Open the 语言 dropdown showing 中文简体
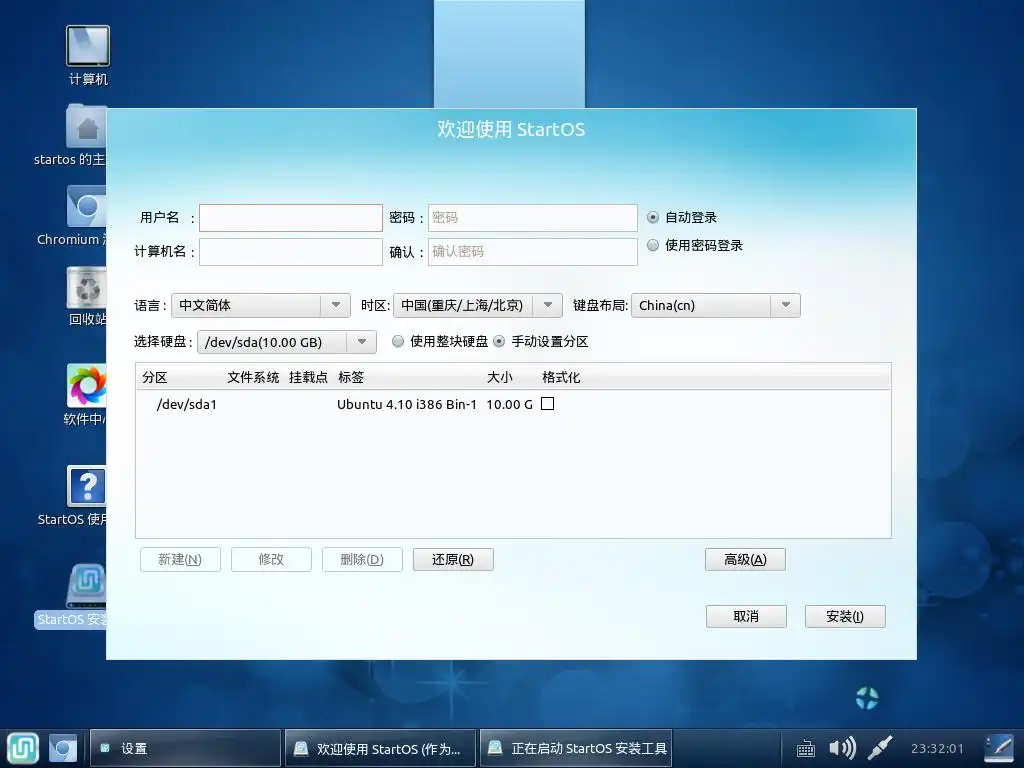The width and height of the screenshot is (1024, 768). [x=261, y=305]
